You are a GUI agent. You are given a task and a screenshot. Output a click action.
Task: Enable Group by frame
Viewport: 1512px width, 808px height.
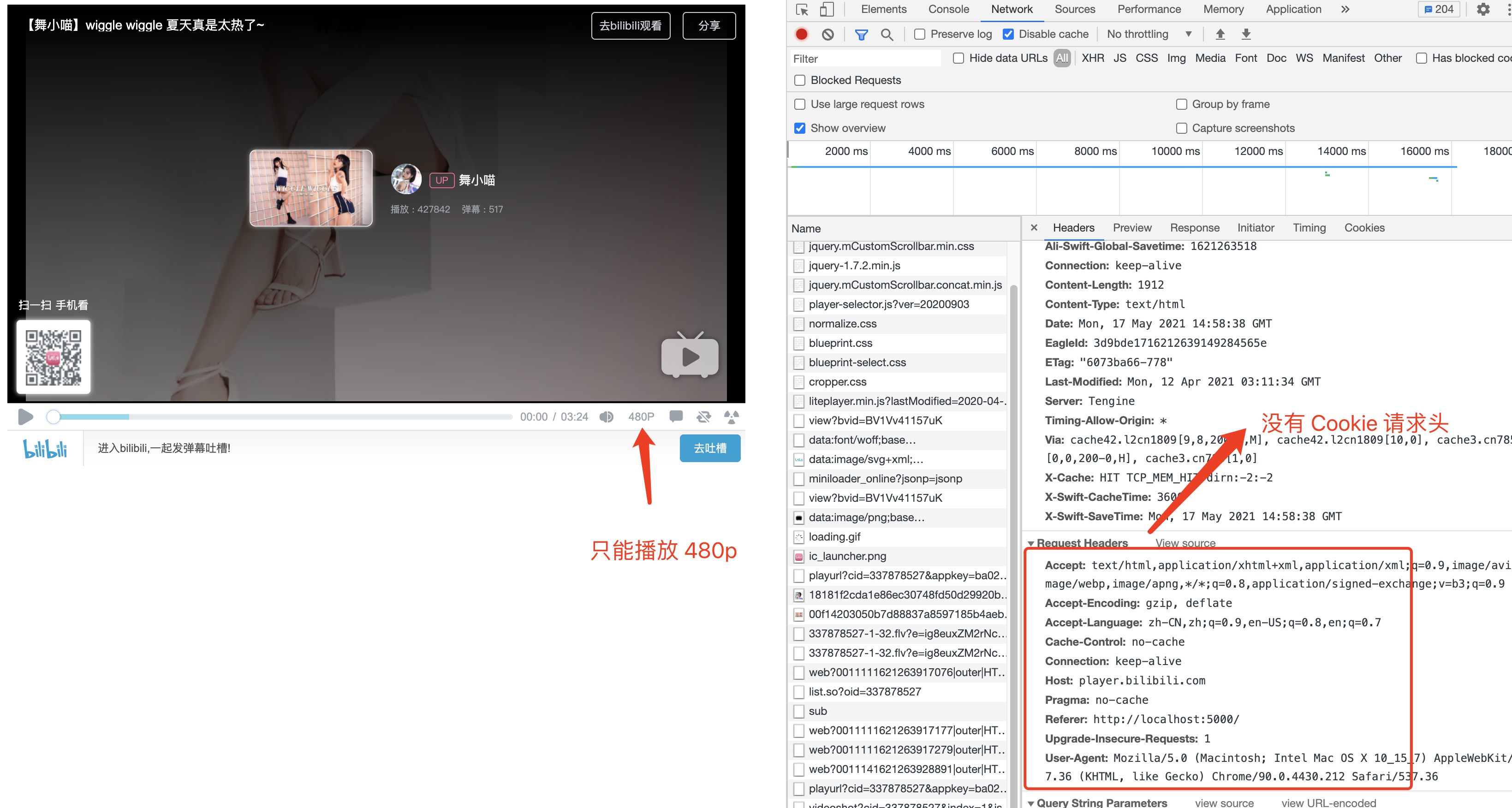click(1182, 104)
